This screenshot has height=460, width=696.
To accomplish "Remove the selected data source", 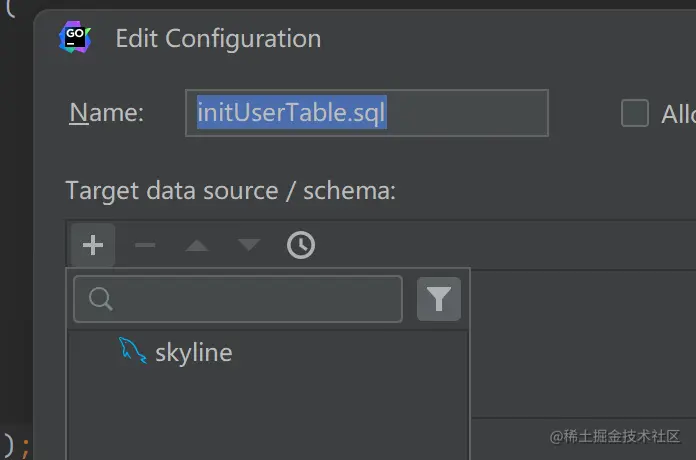I will coord(145,245).
